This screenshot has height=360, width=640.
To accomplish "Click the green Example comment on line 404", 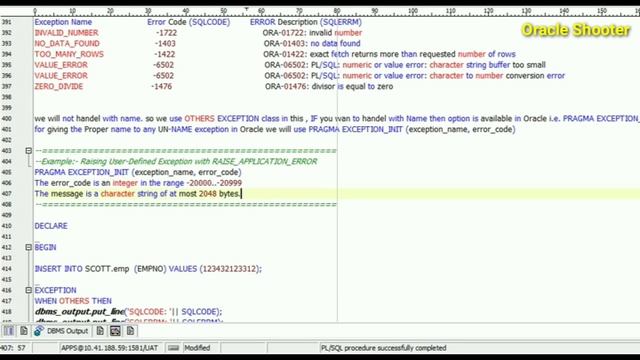I will pos(176,161).
